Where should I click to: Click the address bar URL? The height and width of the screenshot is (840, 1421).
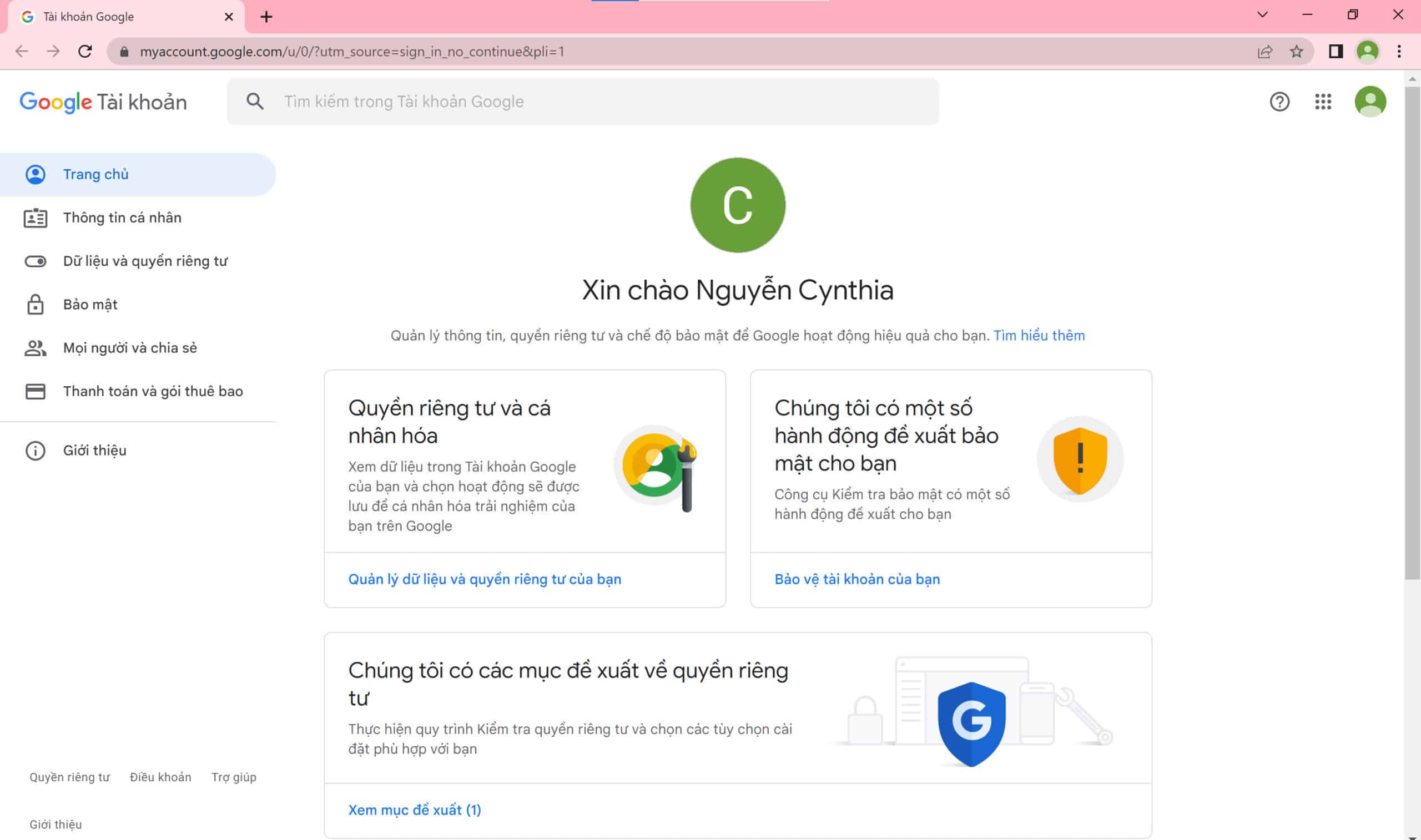[x=351, y=52]
